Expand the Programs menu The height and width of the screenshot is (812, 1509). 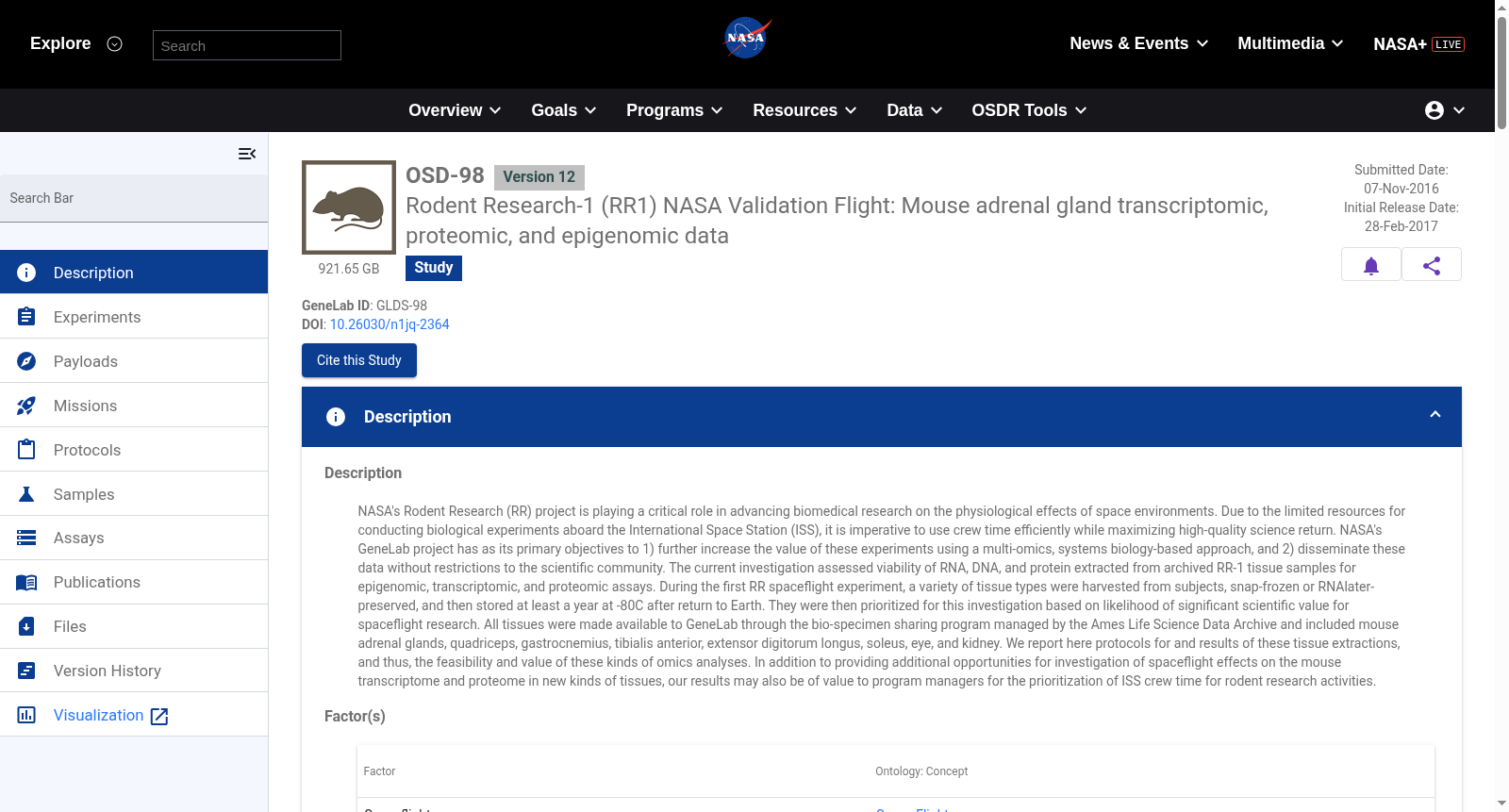coord(674,110)
